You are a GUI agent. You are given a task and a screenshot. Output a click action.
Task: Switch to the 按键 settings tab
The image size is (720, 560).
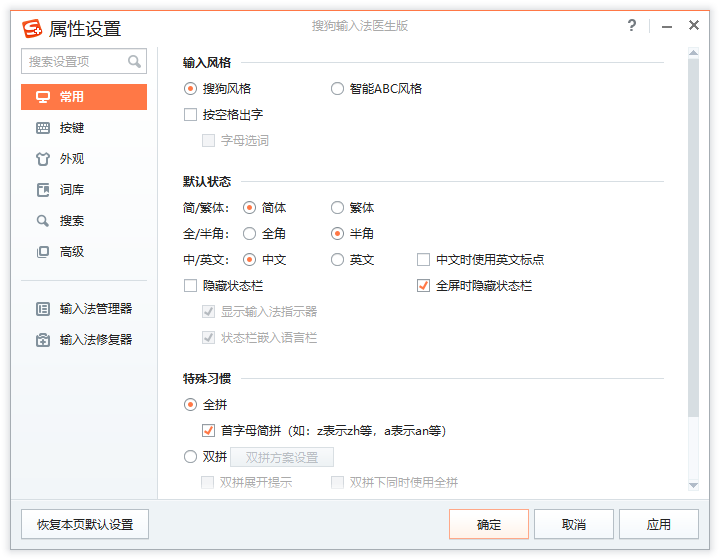coord(84,128)
